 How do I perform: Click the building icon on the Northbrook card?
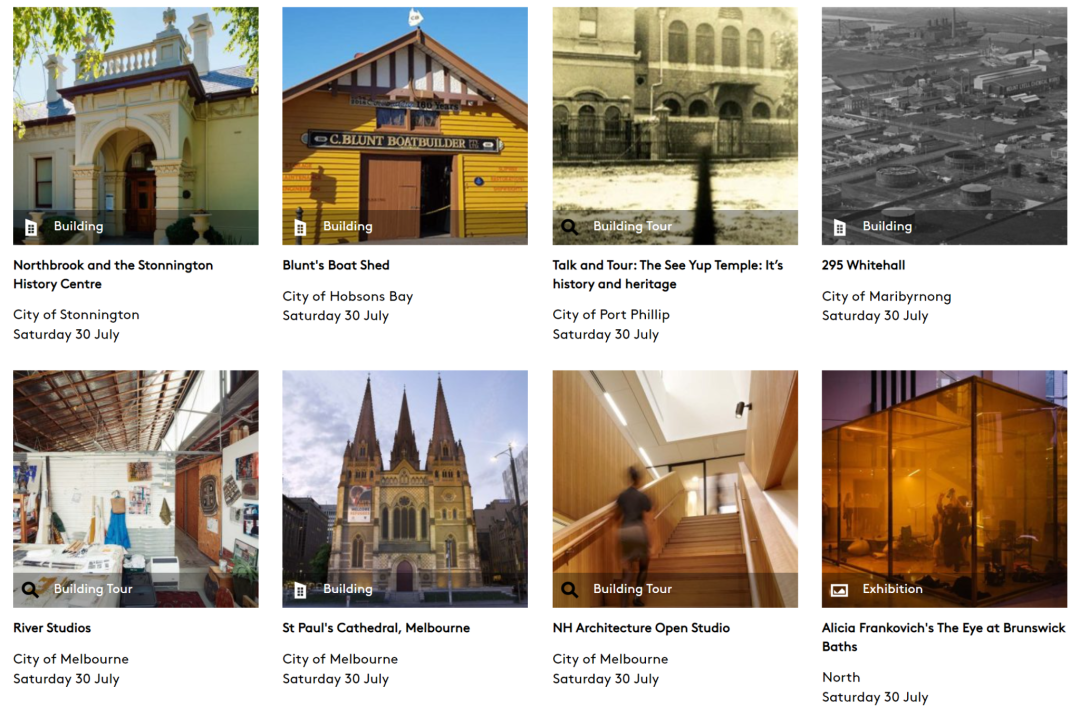pyautogui.click(x=31, y=227)
